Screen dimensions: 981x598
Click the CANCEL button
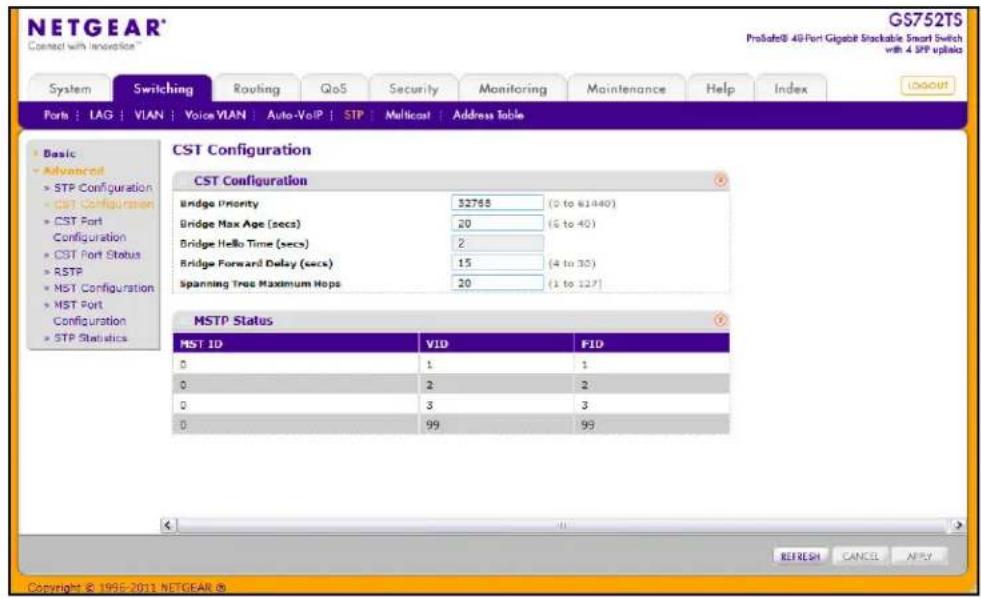[860, 556]
